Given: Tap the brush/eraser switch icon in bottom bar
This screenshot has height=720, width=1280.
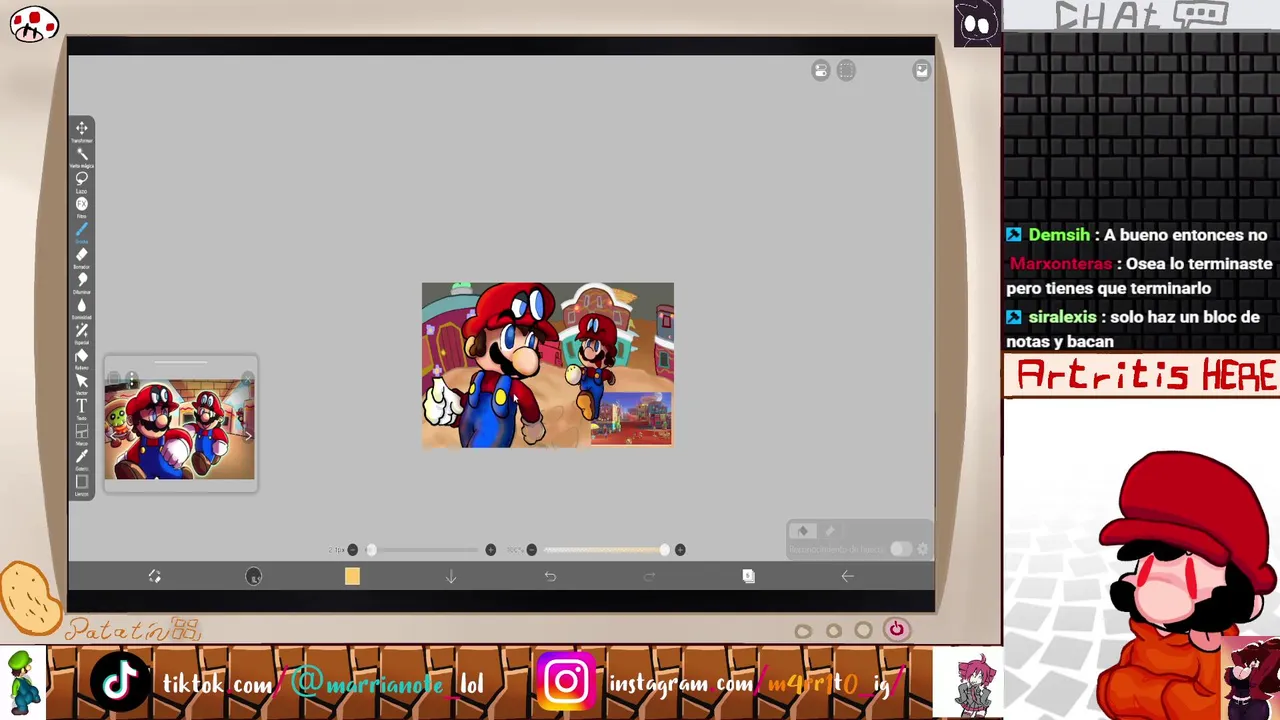Looking at the screenshot, I should click(x=154, y=576).
